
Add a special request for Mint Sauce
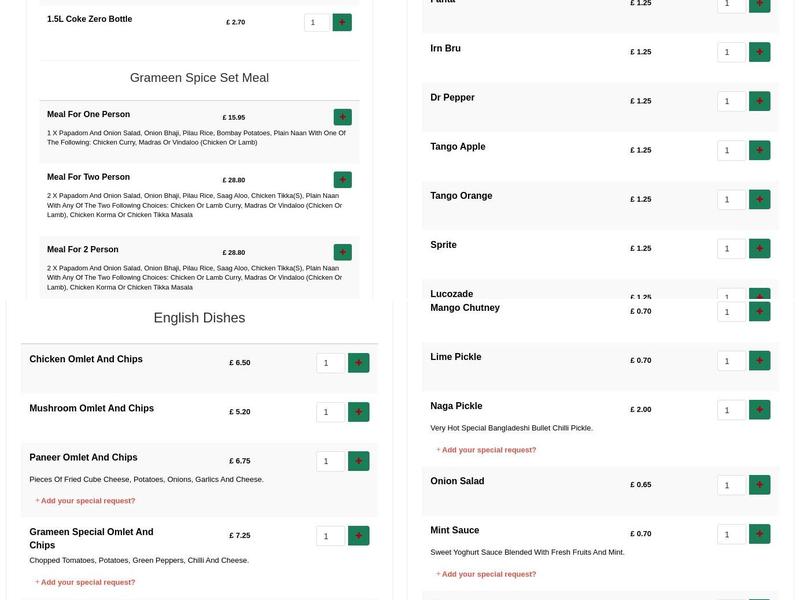(x=484, y=572)
